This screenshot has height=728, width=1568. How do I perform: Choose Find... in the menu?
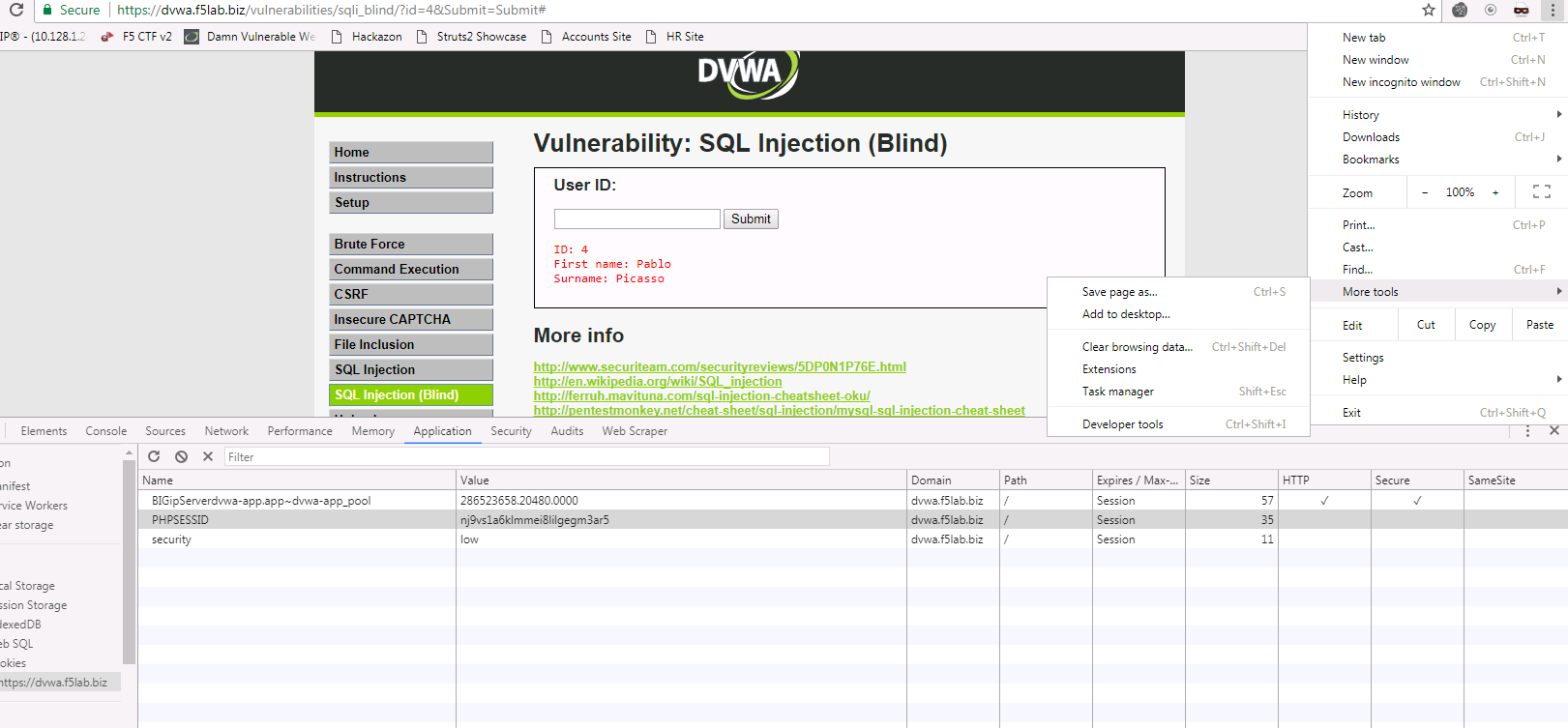(1437, 270)
